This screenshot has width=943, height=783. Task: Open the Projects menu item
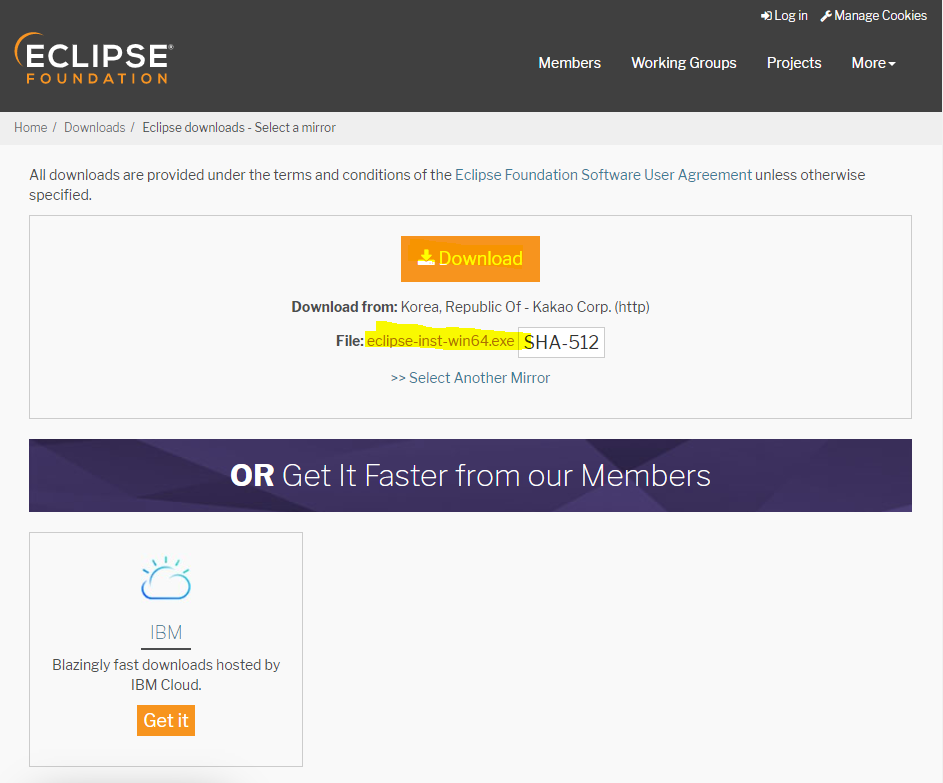coord(794,63)
